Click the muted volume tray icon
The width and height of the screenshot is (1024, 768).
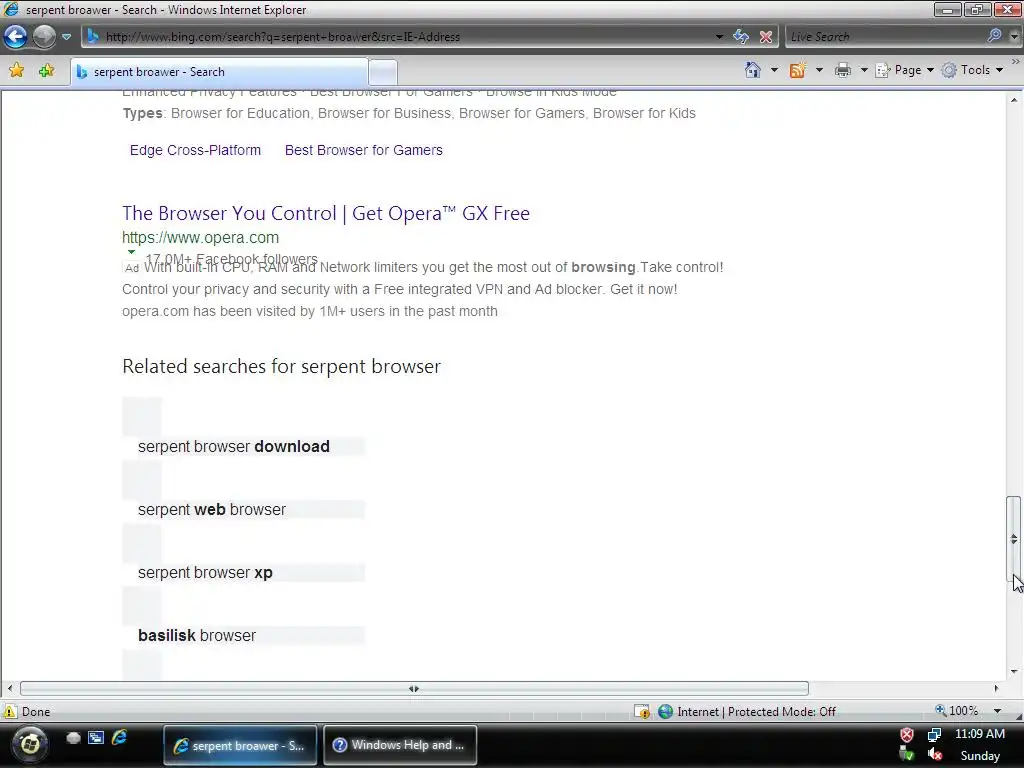pyautogui.click(x=935, y=756)
